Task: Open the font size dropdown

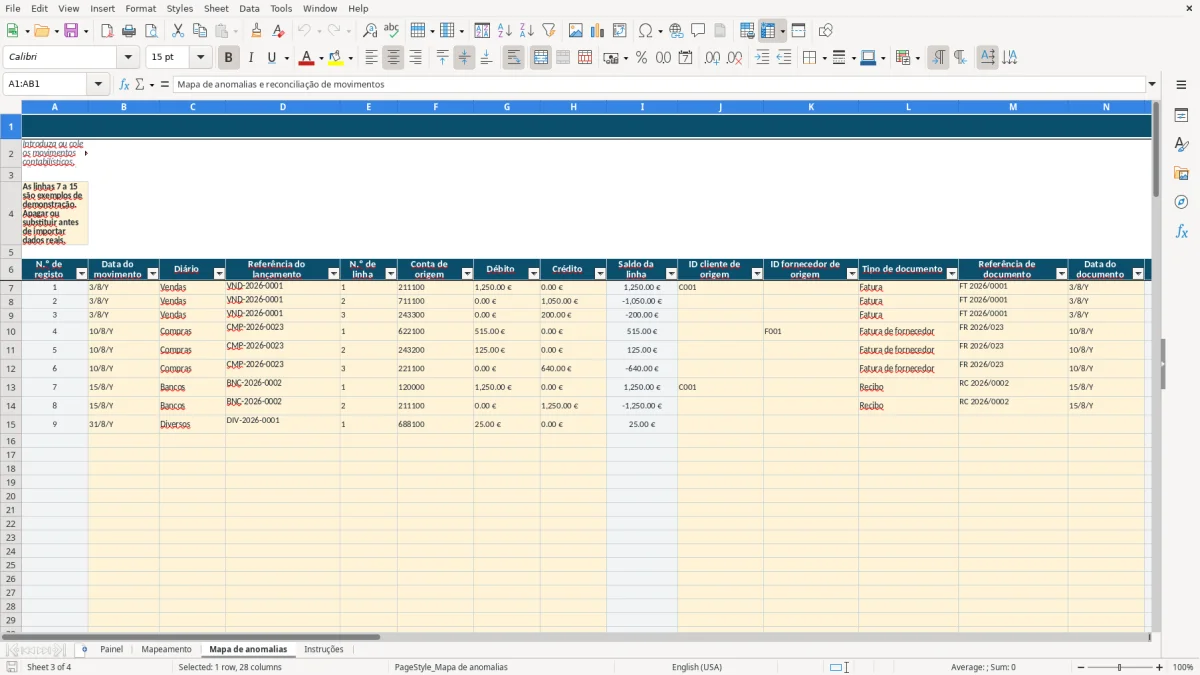Action: click(200, 58)
